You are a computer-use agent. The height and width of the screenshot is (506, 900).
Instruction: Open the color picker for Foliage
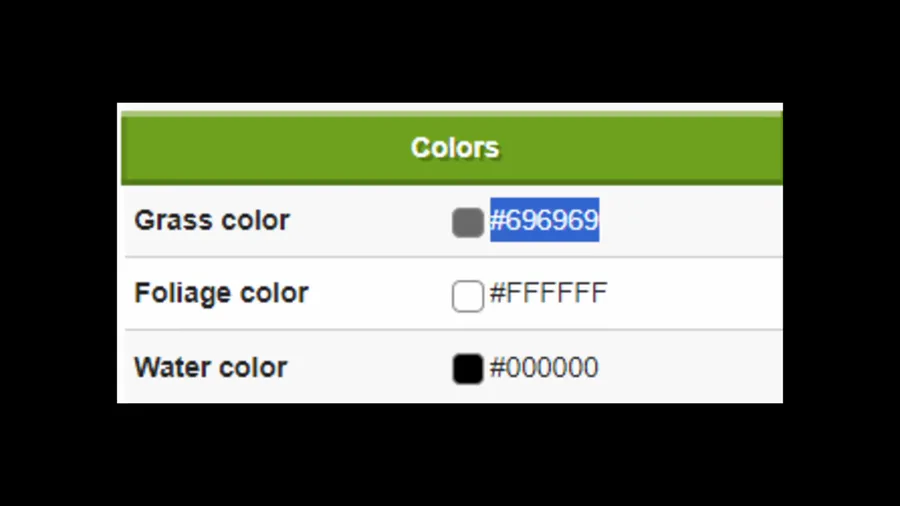[467, 296]
